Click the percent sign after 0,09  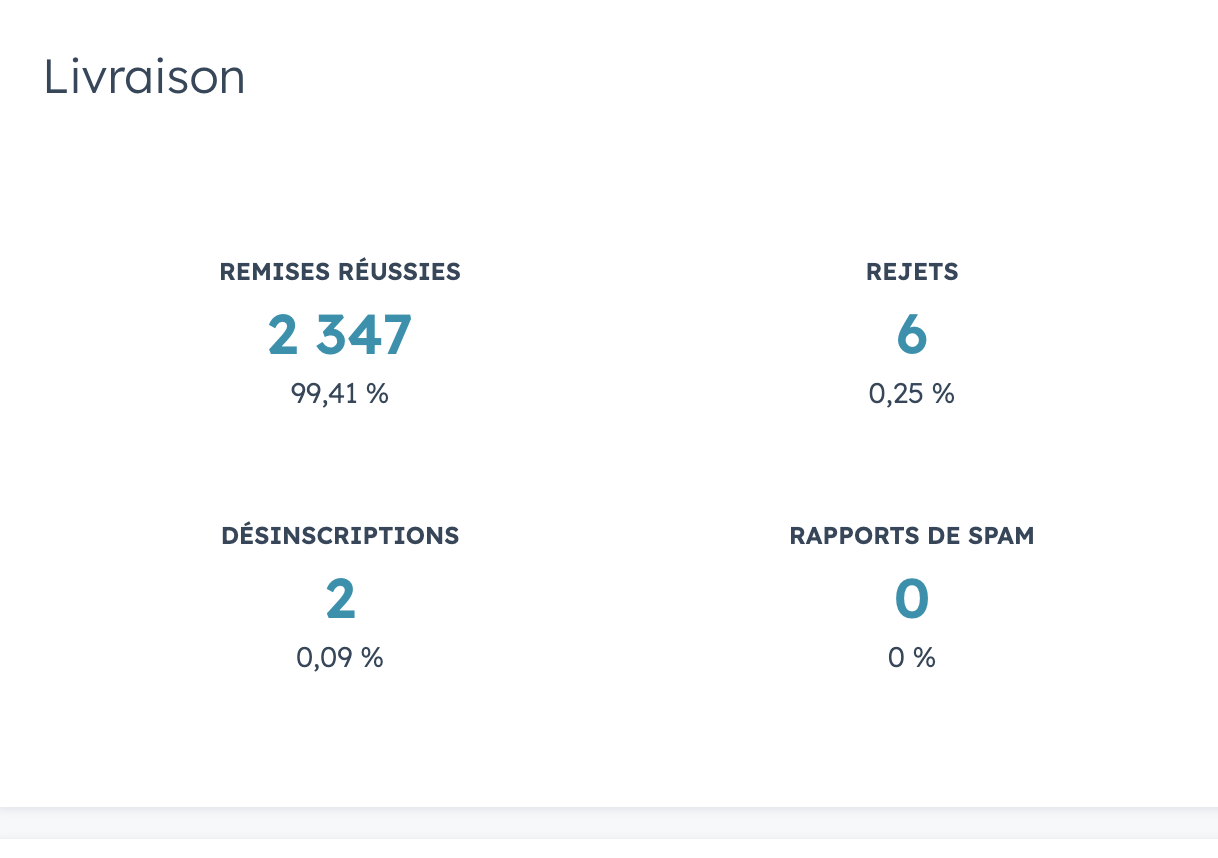pyautogui.click(x=373, y=658)
